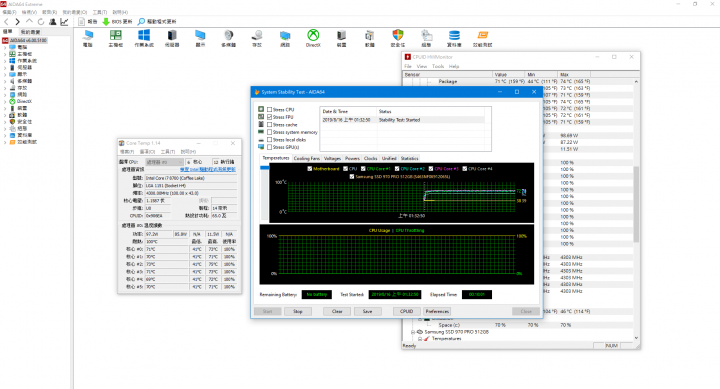Viewport: 720px width, 389px height.
Task: Expand the Computer tree node in sidebar
Action: pos(5,47)
